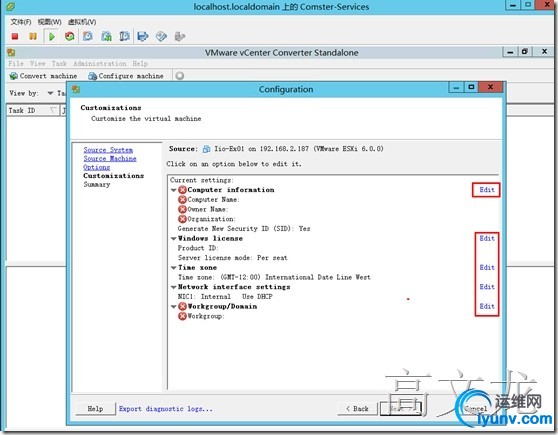This screenshot has width=558, height=435.
Task: Select the Computer information heading text
Action: [231, 190]
